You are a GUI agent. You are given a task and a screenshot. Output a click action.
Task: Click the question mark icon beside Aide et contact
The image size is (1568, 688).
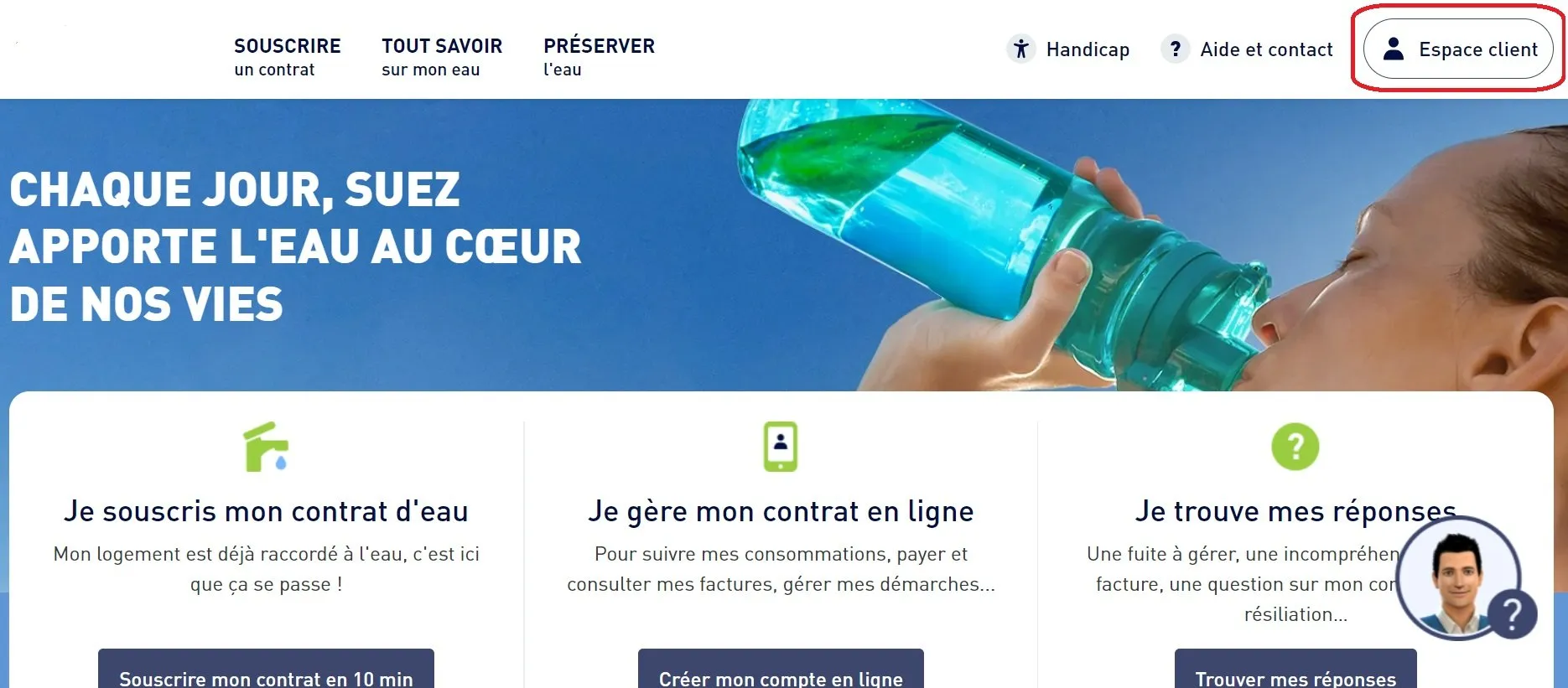[1175, 49]
